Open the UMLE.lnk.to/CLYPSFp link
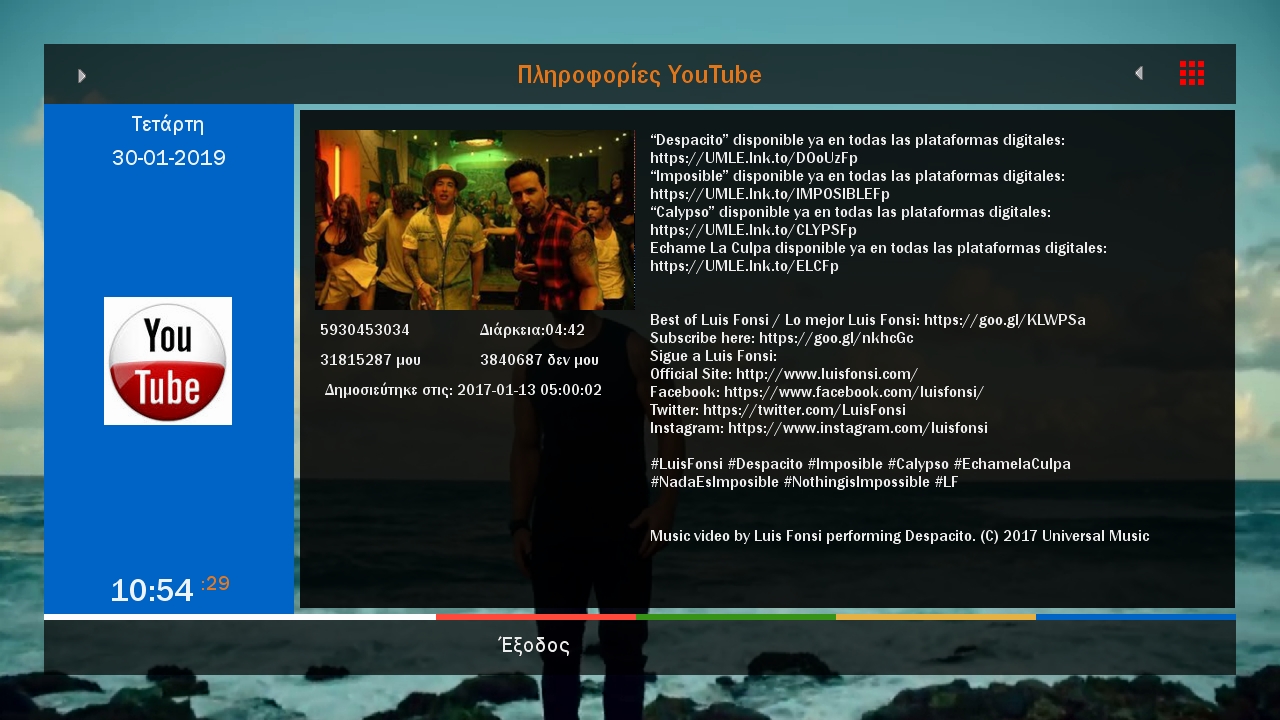 point(753,230)
